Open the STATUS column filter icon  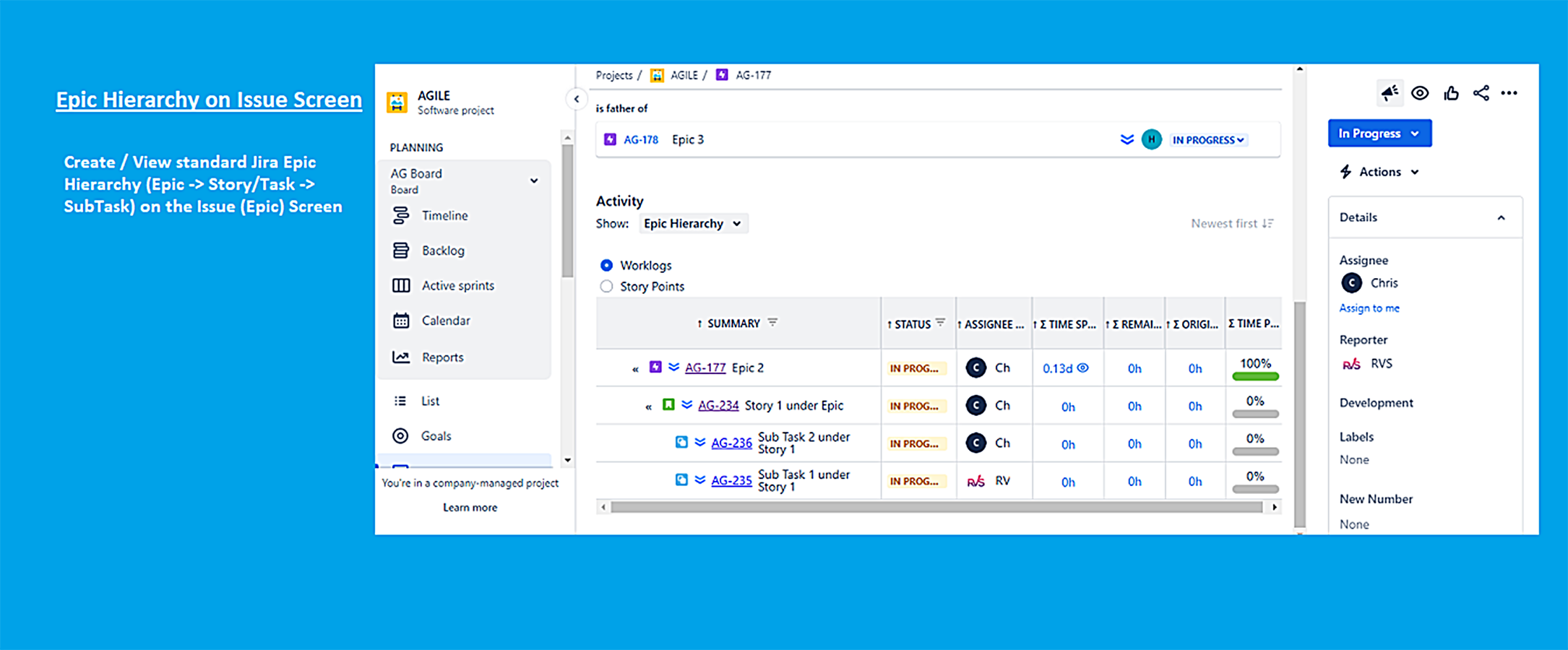(940, 323)
